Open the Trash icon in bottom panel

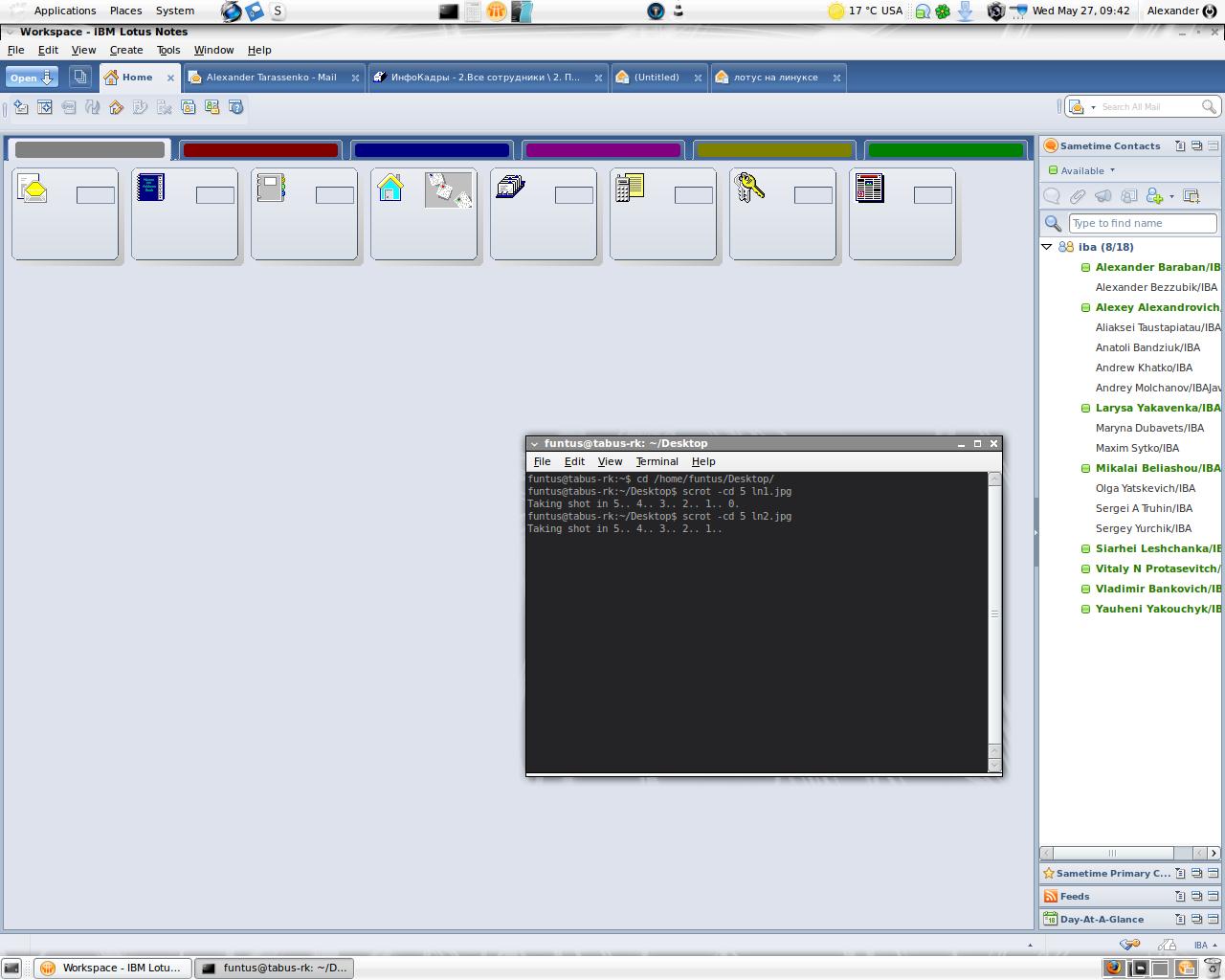[1214, 968]
